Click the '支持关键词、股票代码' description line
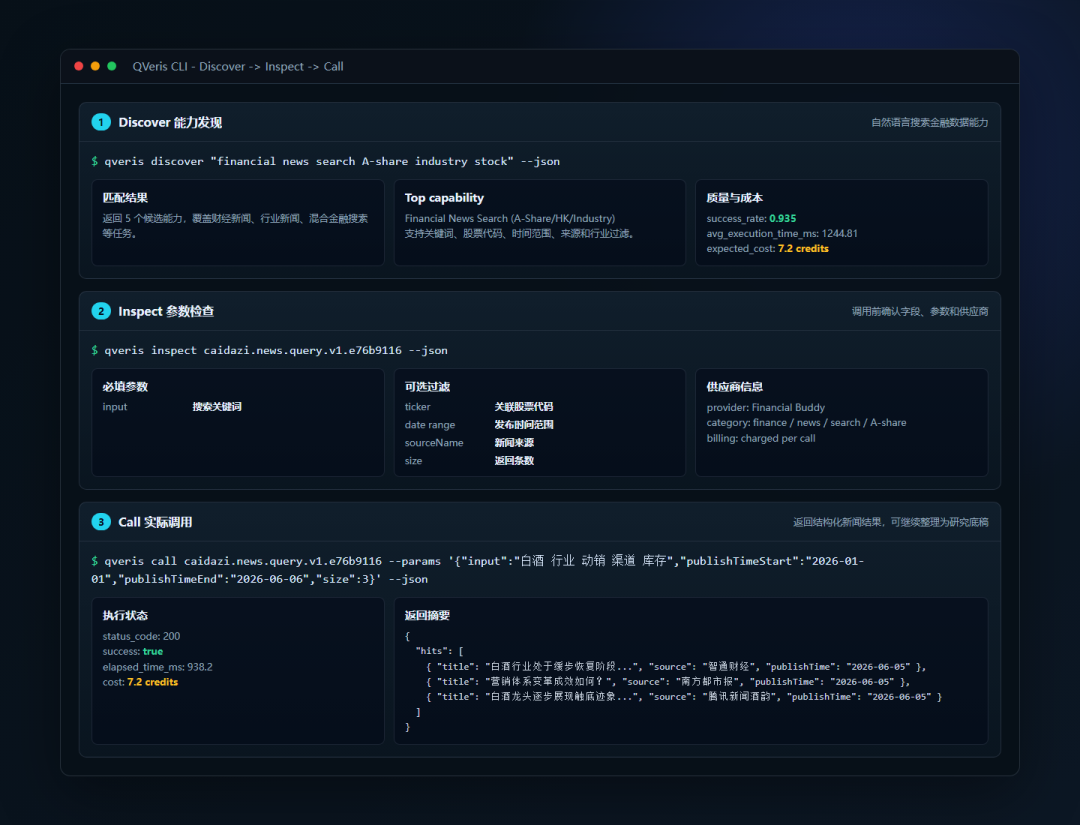 pyautogui.click(x=519, y=233)
